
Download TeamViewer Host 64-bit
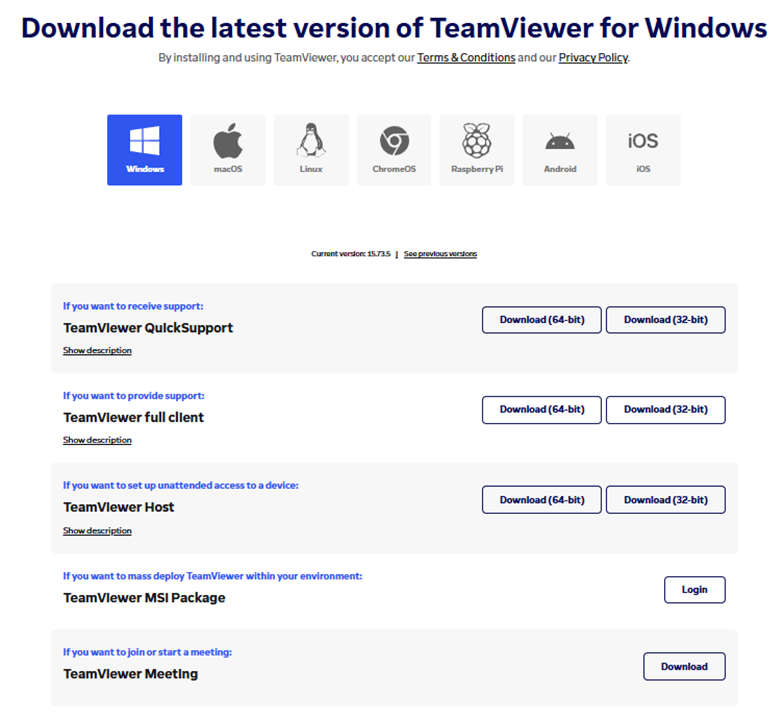click(542, 500)
